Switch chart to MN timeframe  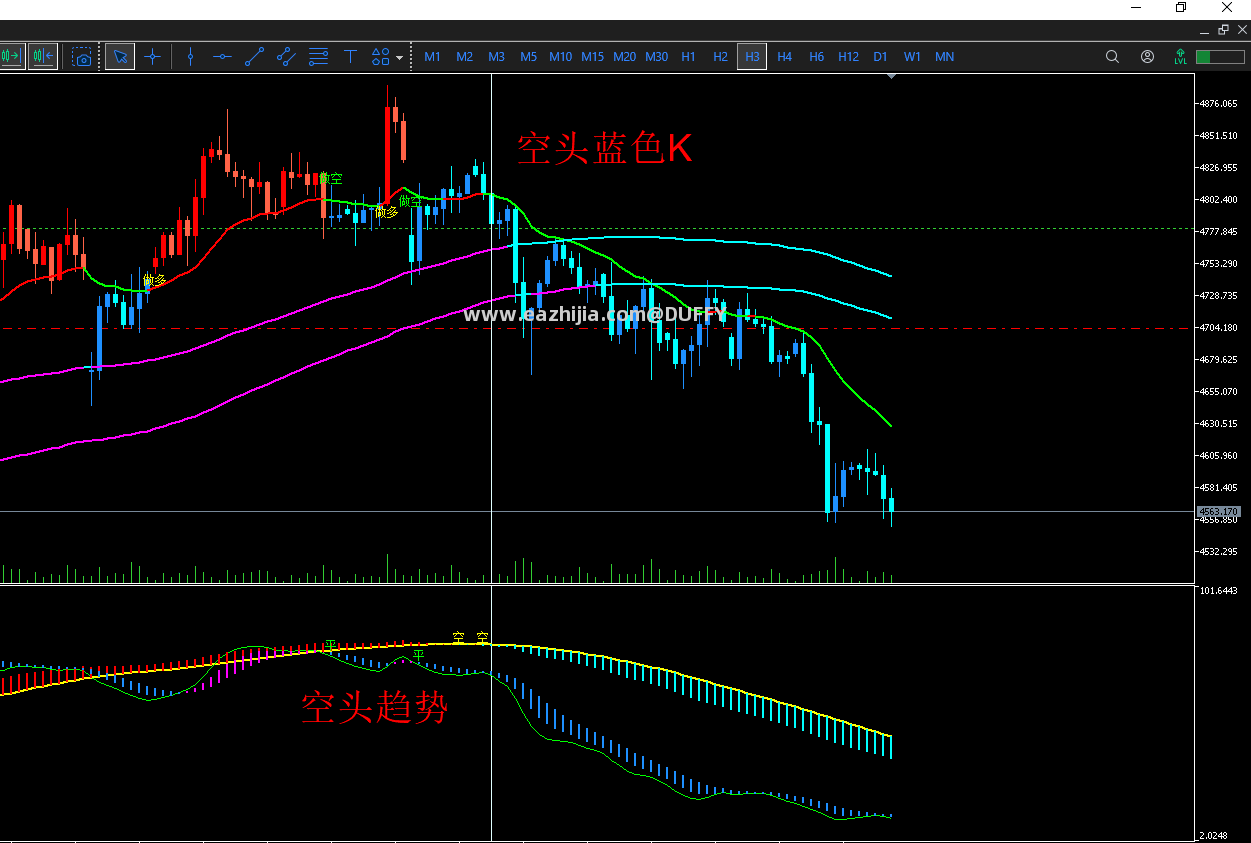click(x=944, y=57)
